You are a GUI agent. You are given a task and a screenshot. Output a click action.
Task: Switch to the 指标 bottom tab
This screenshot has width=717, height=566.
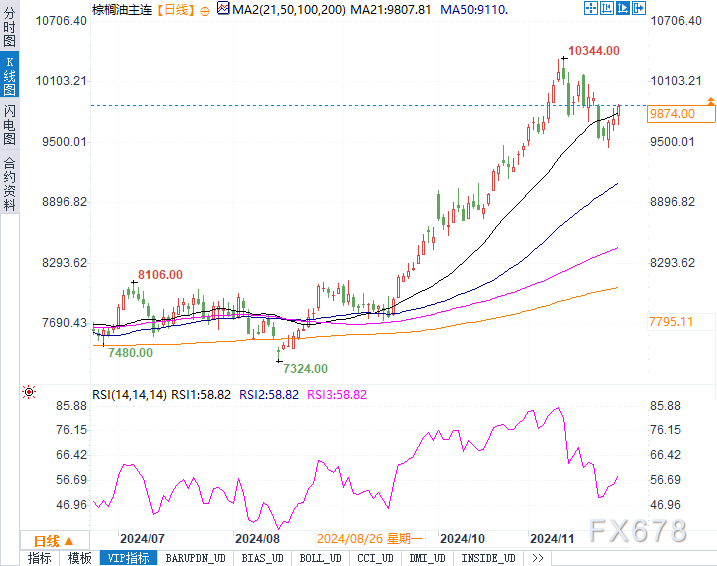point(40,558)
